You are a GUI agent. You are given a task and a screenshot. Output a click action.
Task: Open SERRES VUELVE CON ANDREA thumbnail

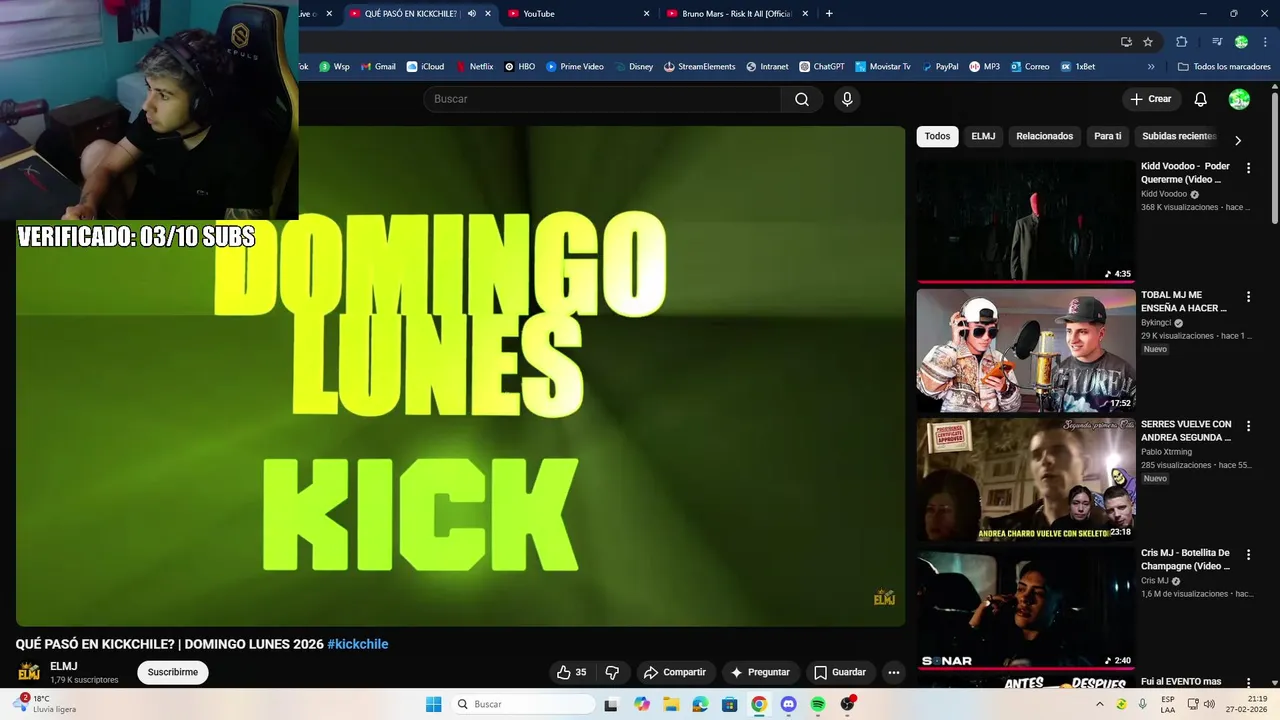click(1026, 480)
